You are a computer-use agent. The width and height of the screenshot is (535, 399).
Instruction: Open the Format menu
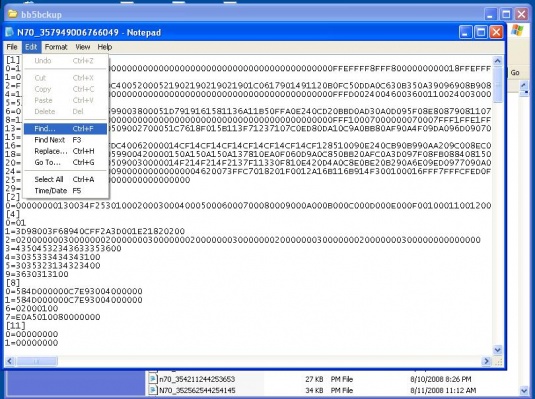pos(56,47)
